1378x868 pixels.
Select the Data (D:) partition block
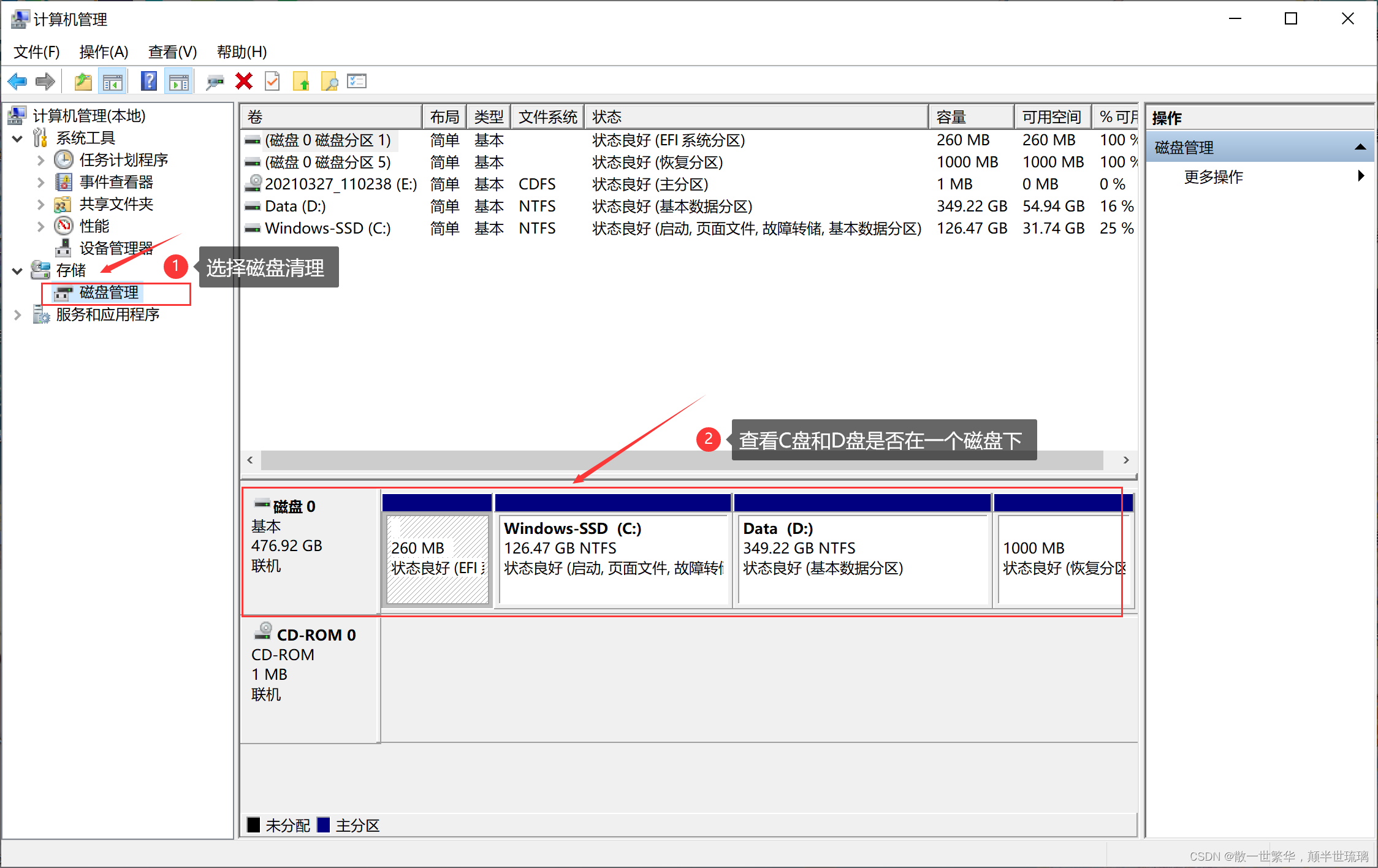(x=862, y=558)
